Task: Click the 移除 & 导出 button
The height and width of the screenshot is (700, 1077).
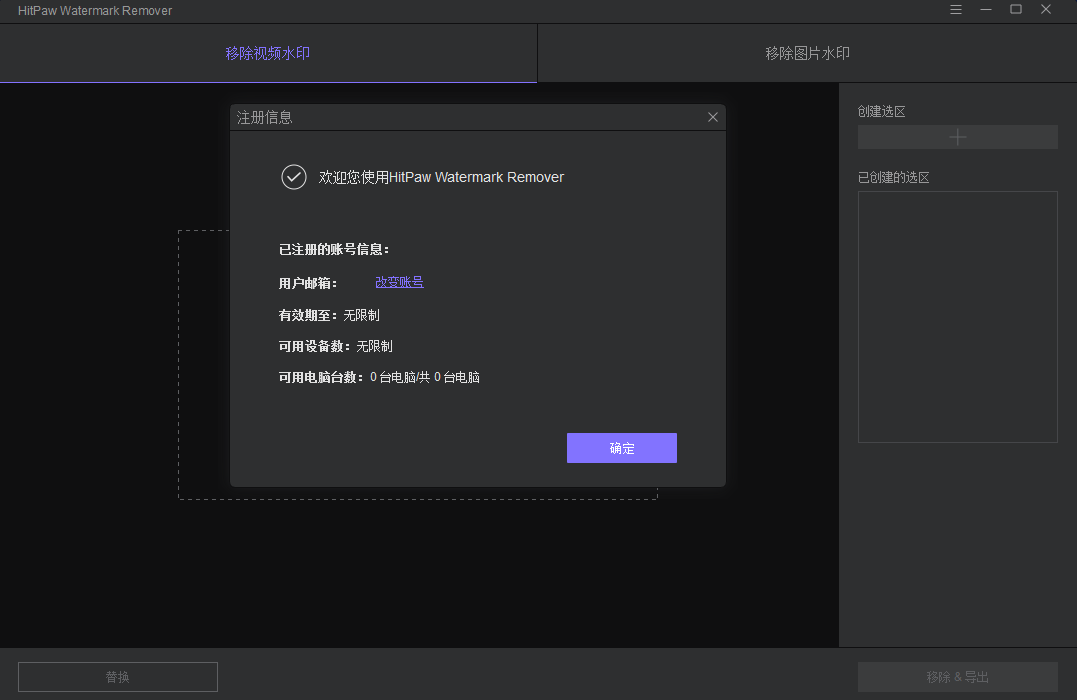Action: click(957, 677)
